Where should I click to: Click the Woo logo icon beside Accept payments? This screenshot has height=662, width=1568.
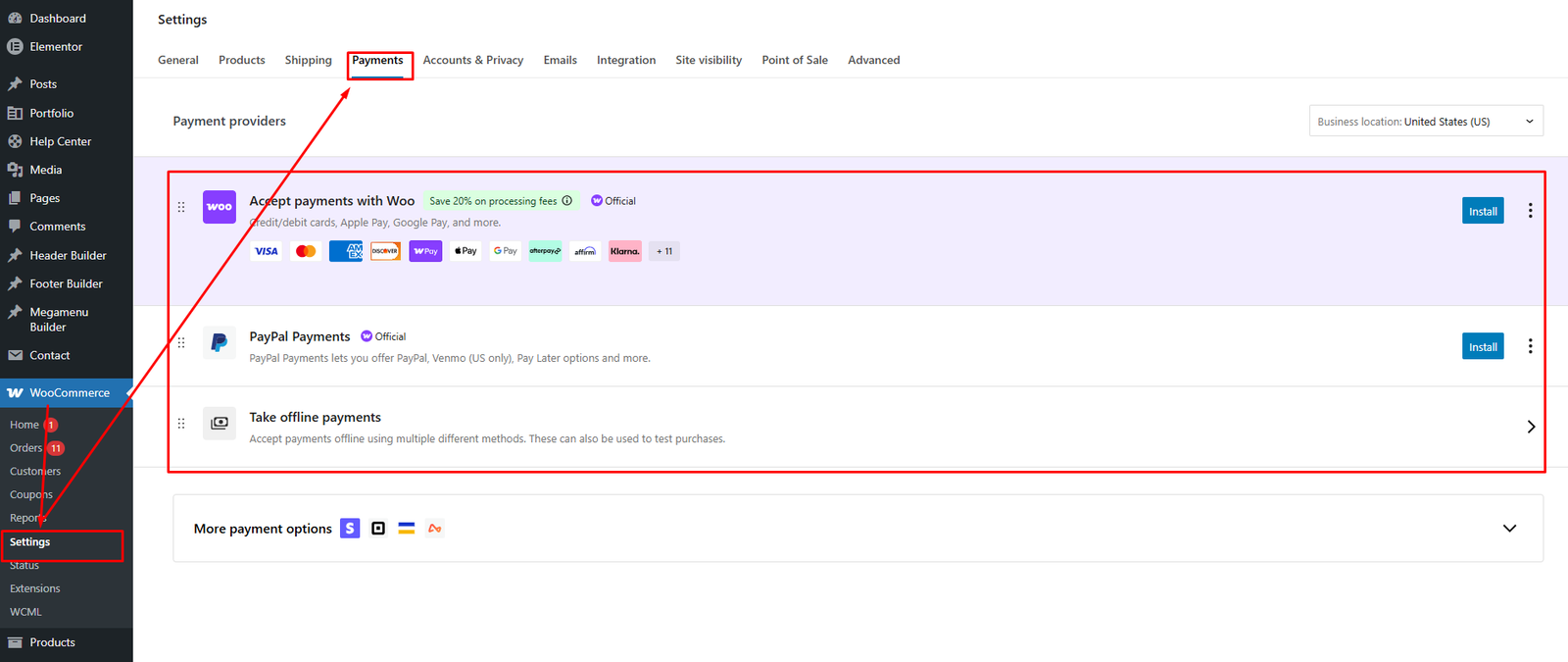[220, 207]
